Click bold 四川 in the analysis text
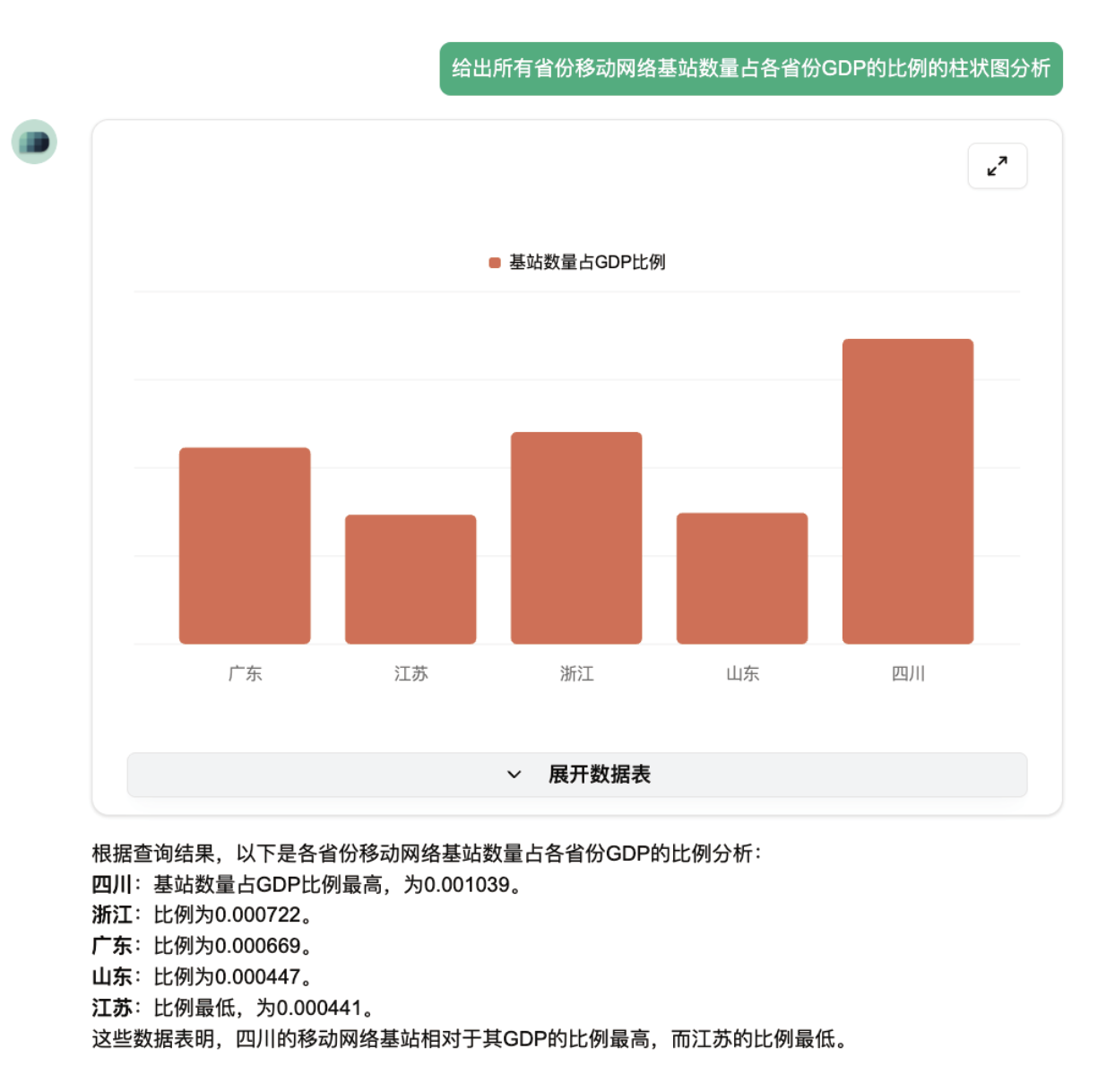This screenshot has height=1092, width=1115. pos(112,885)
